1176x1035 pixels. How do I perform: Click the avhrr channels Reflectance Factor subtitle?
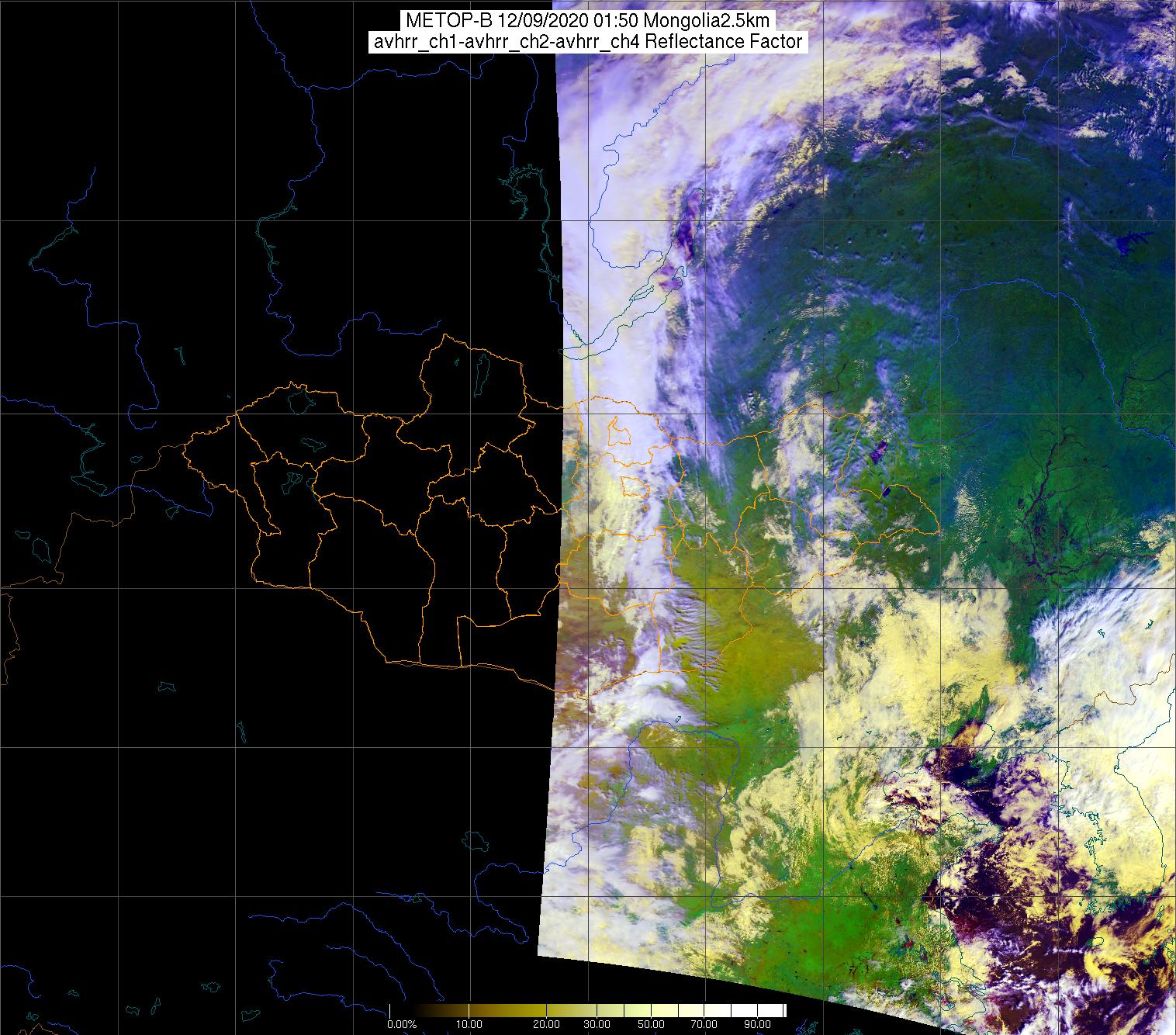pos(588,42)
